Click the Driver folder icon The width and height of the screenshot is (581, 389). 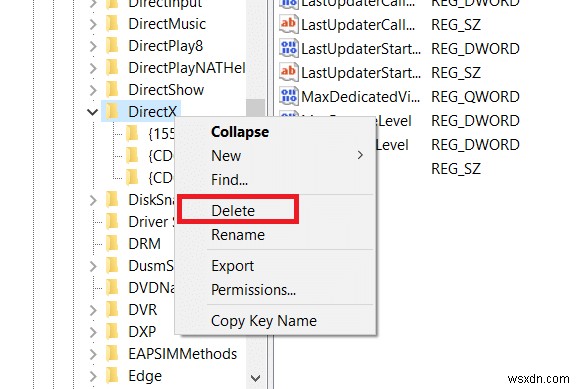112,222
